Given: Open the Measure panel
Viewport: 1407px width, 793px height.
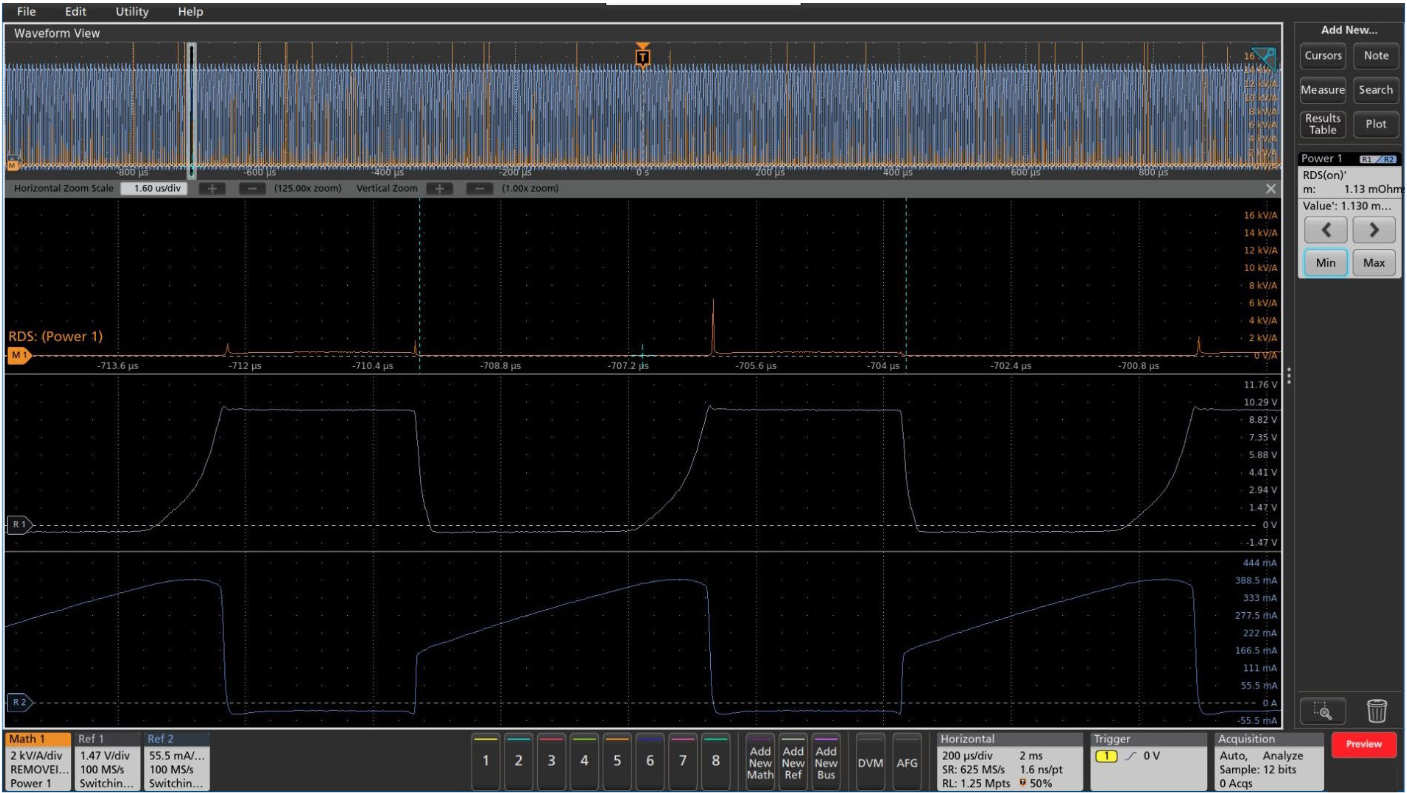Looking at the screenshot, I should pyautogui.click(x=1322, y=90).
